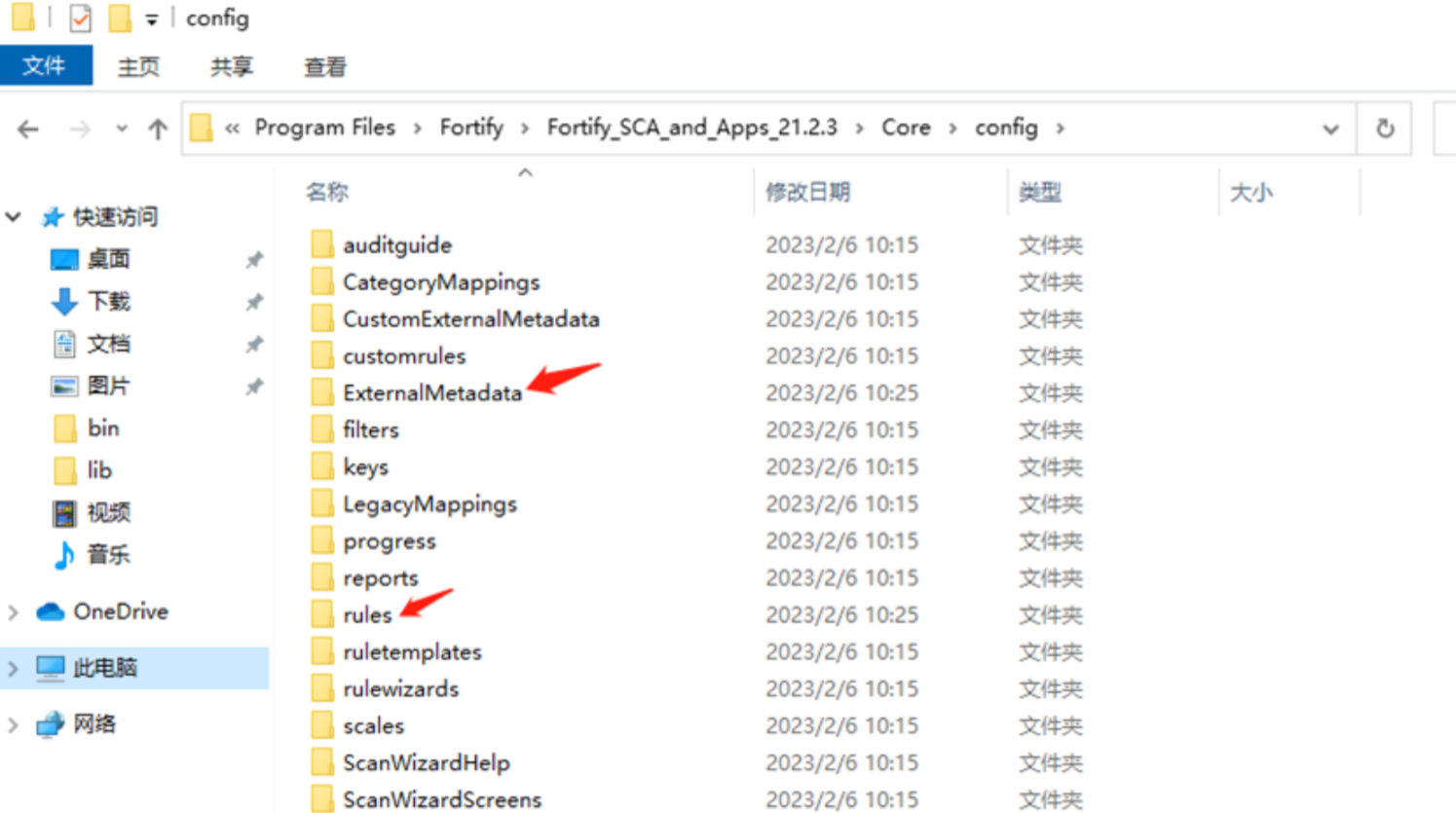Expand the address bar history dropdown
1456x813 pixels.
(x=1330, y=129)
